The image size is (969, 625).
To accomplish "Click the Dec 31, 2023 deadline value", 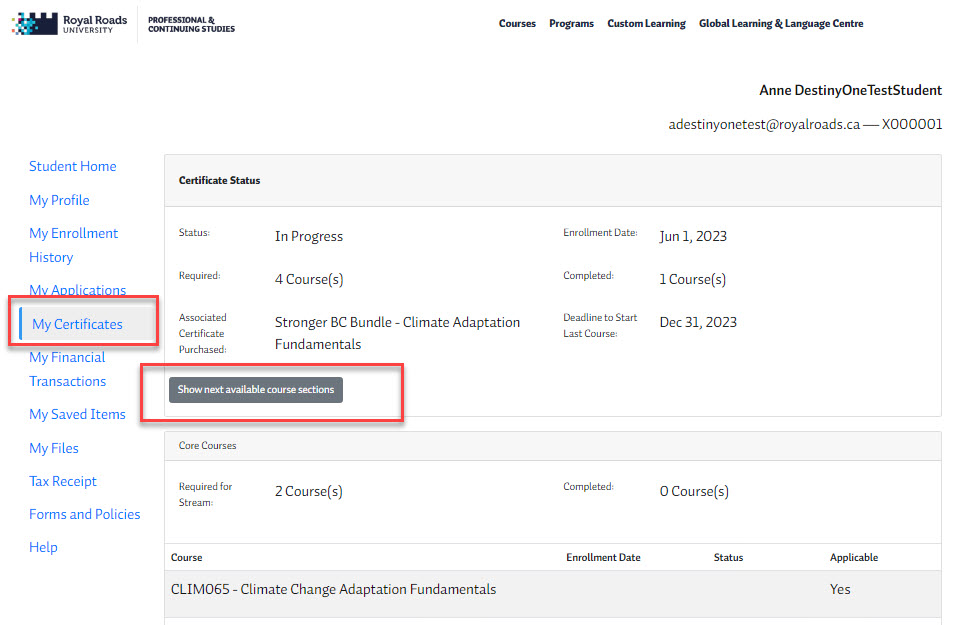I will (x=698, y=322).
